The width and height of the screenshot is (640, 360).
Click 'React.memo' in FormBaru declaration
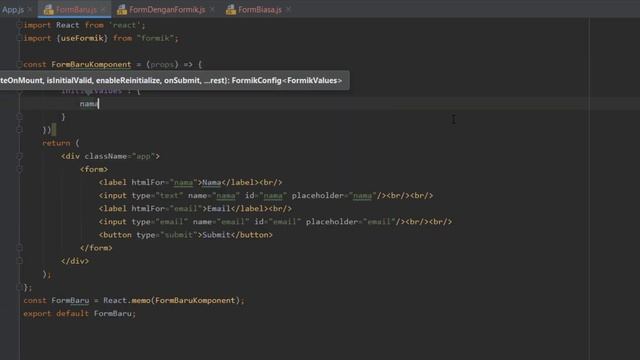(x=127, y=300)
